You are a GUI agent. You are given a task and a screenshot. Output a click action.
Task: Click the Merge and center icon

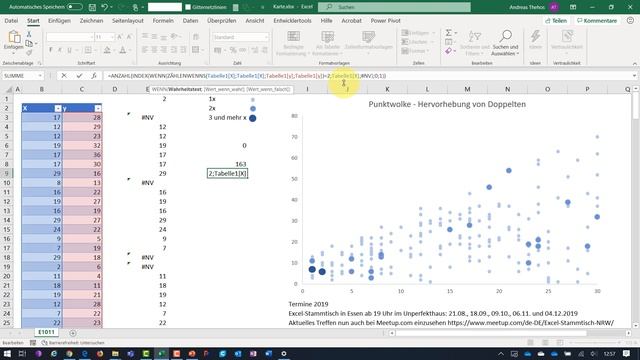pos(196,50)
